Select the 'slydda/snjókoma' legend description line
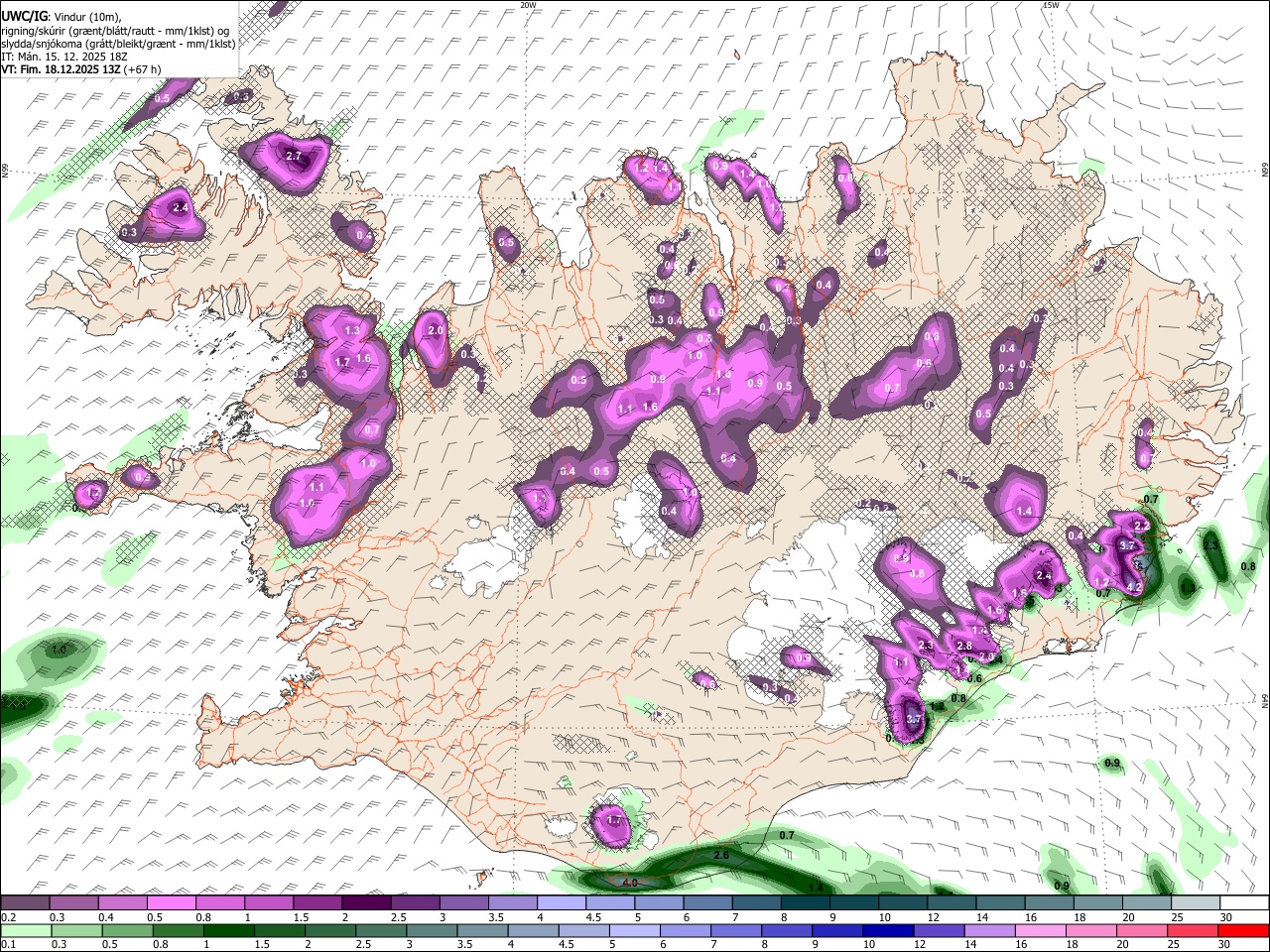Image resolution: width=1270 pixels, height=952 pixels. [x=118, y=43]
